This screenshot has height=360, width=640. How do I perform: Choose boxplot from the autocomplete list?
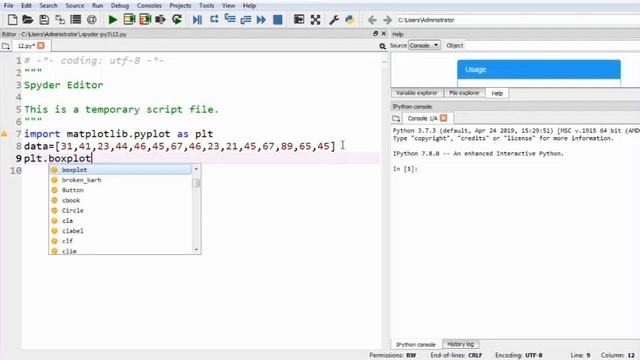pos(120,170)
